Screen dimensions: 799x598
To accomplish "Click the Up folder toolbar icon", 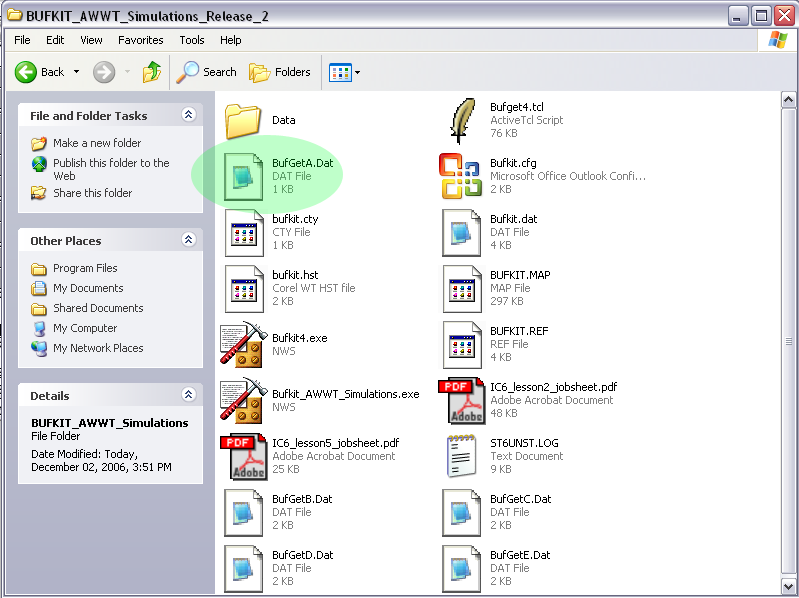I will (x=152, y=72).
